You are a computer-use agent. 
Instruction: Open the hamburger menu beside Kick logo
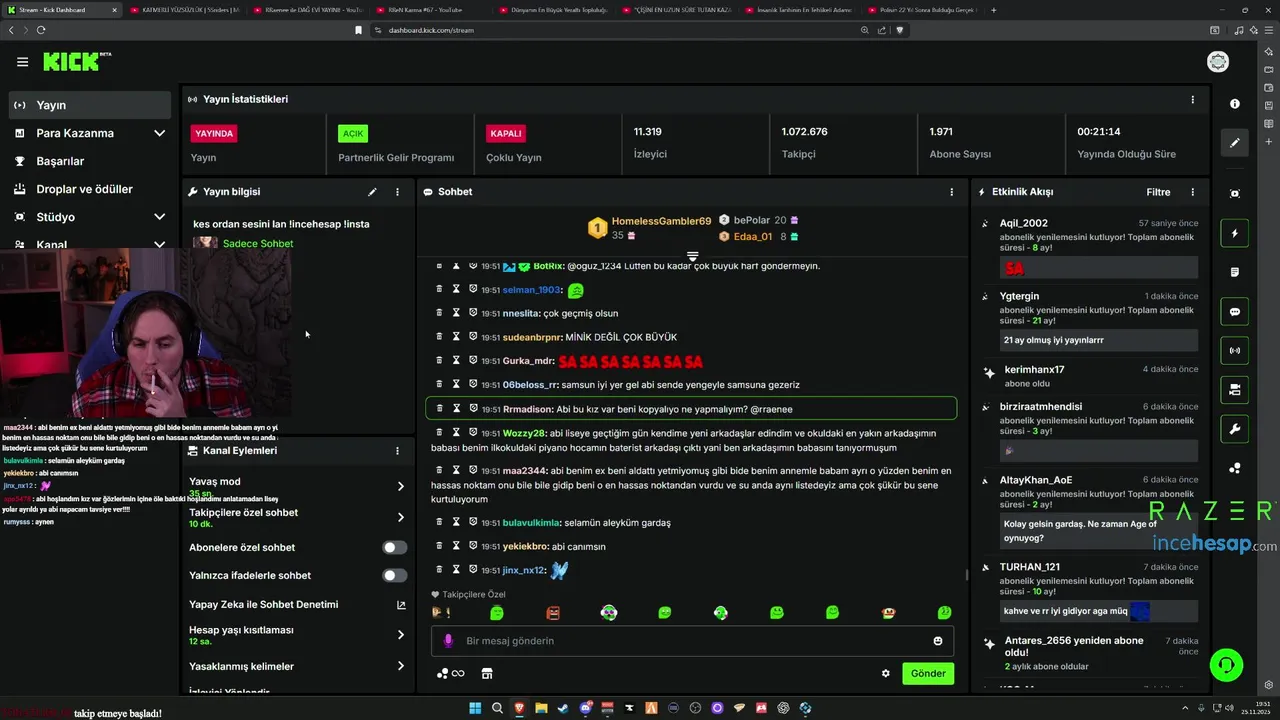click(22, 62)
